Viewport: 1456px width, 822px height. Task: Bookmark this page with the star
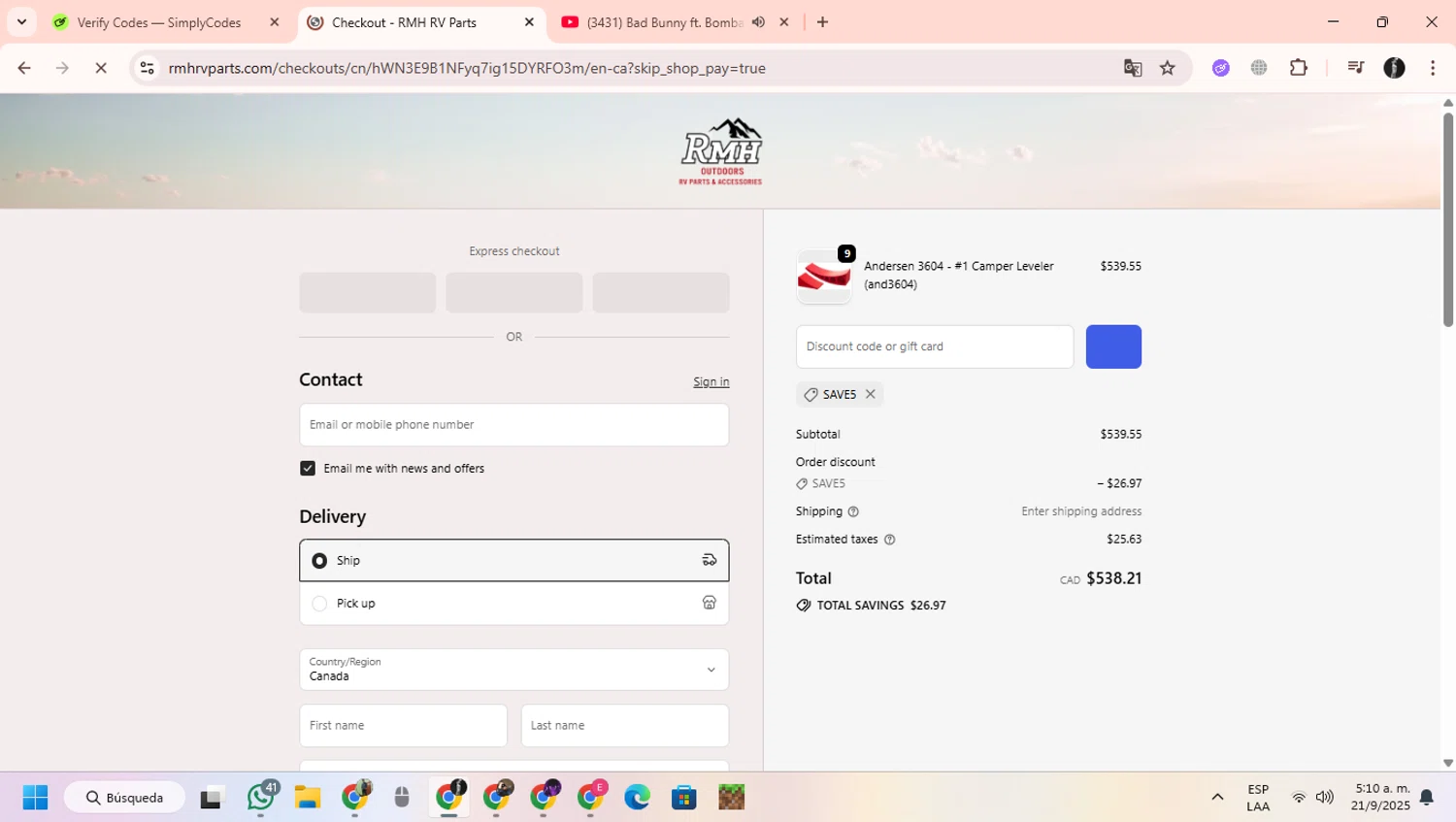pyautogui.click(x=1168, y=68)
